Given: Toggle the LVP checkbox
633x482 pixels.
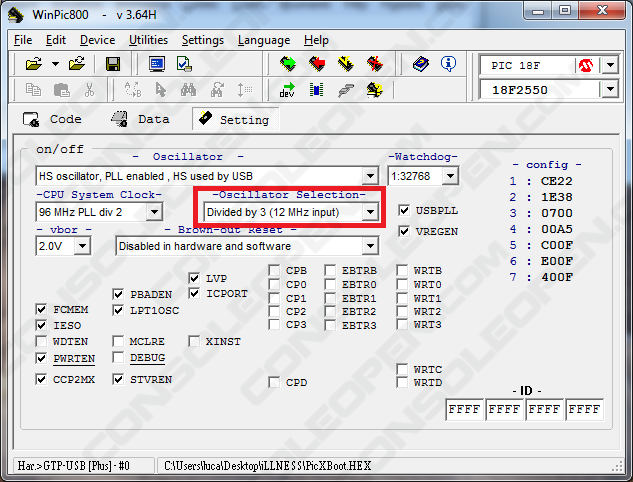Looking at the screenshot, I should (194, 278).
